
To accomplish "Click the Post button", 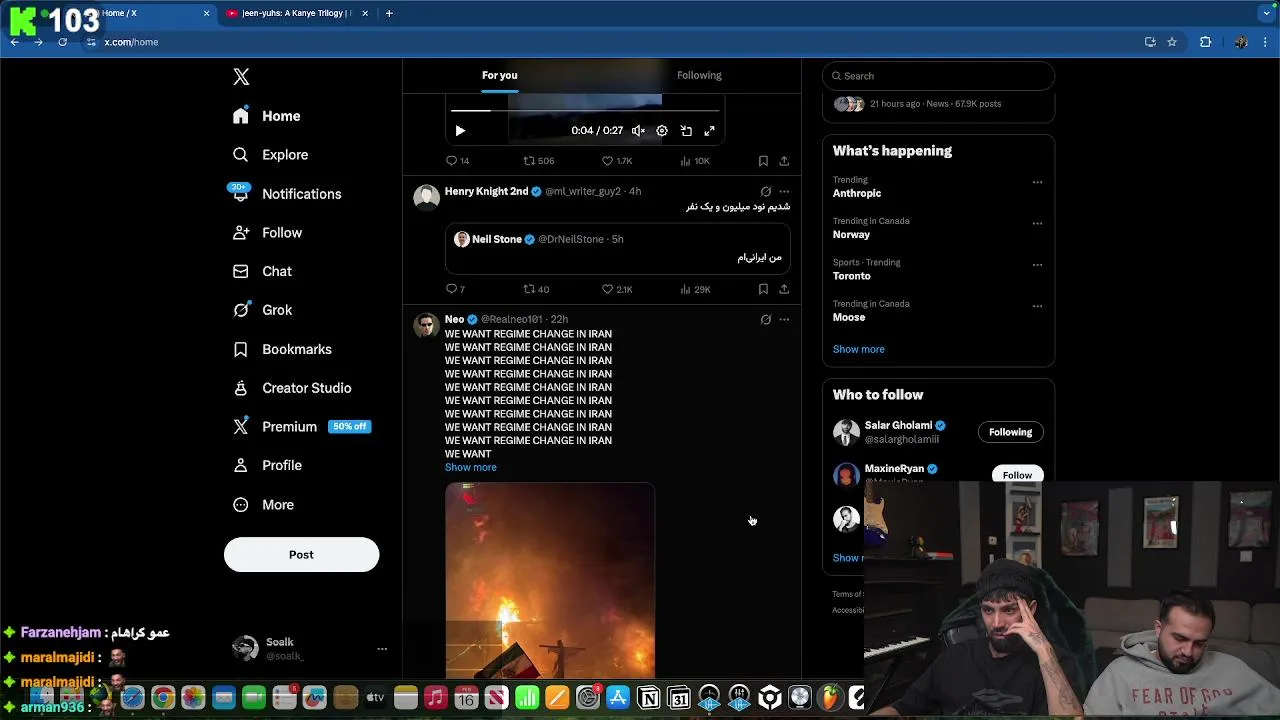I will tap(301, 555).
